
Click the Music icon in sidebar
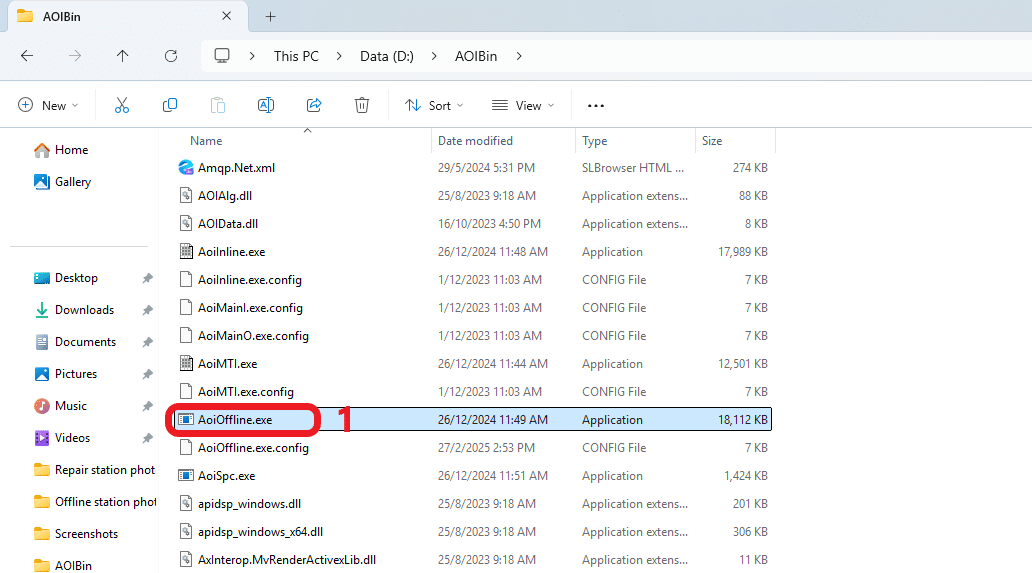coord(42,406)
